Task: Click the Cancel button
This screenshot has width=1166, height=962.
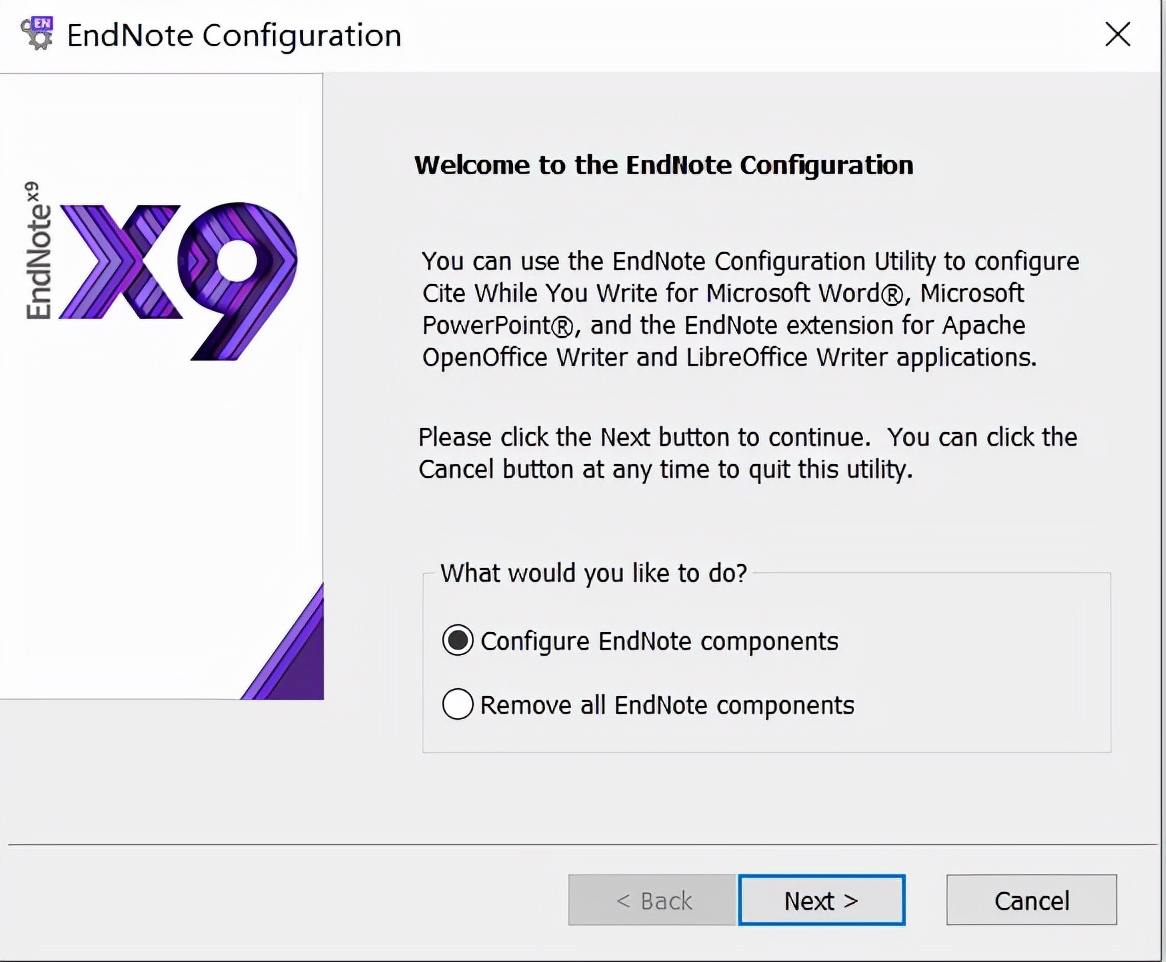Action: point(1031,900)
